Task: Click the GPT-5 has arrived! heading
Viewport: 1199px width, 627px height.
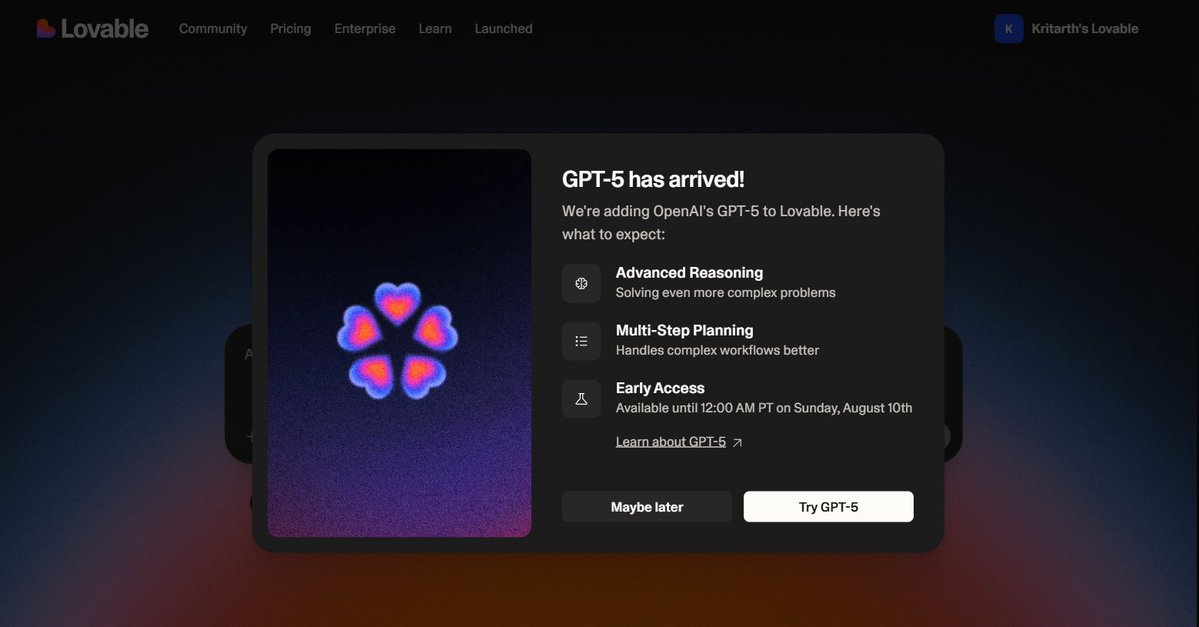Action: tap(653, 179)
